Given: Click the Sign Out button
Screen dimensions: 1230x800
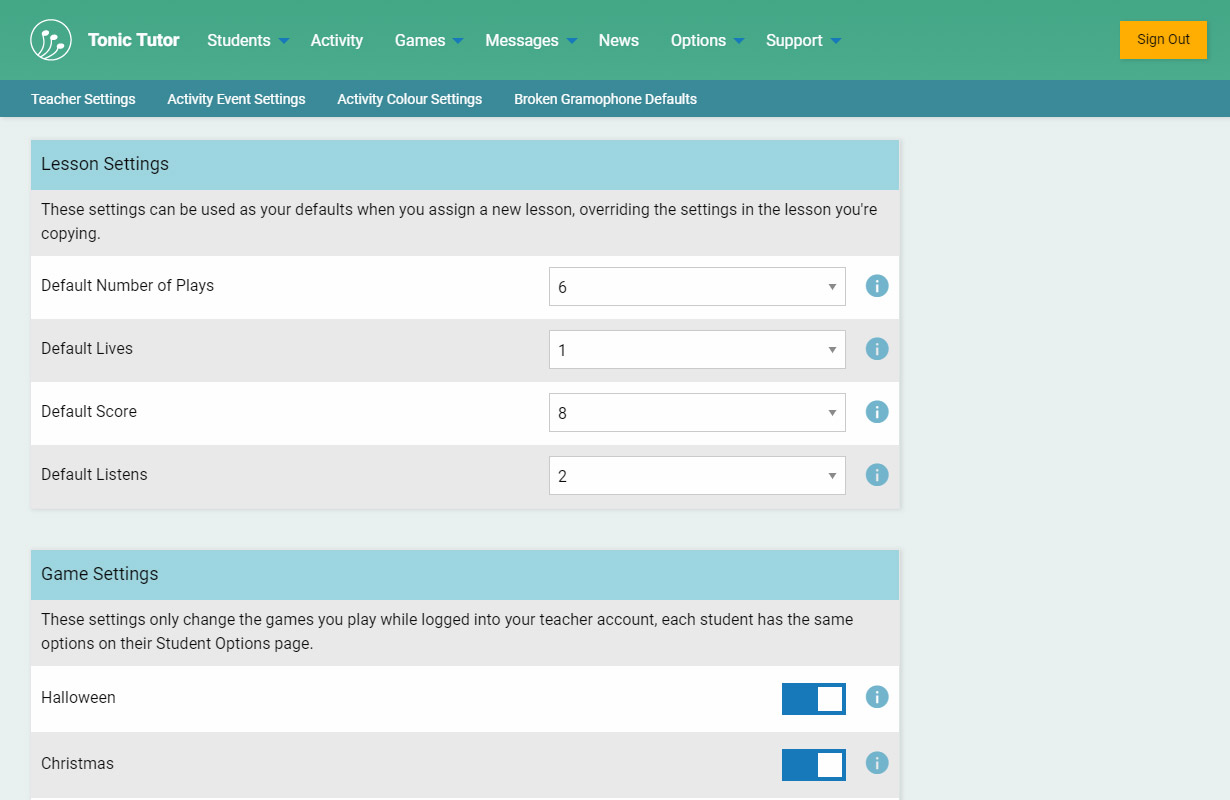Looking at the screenshot, I should (x=1163, y=40).
